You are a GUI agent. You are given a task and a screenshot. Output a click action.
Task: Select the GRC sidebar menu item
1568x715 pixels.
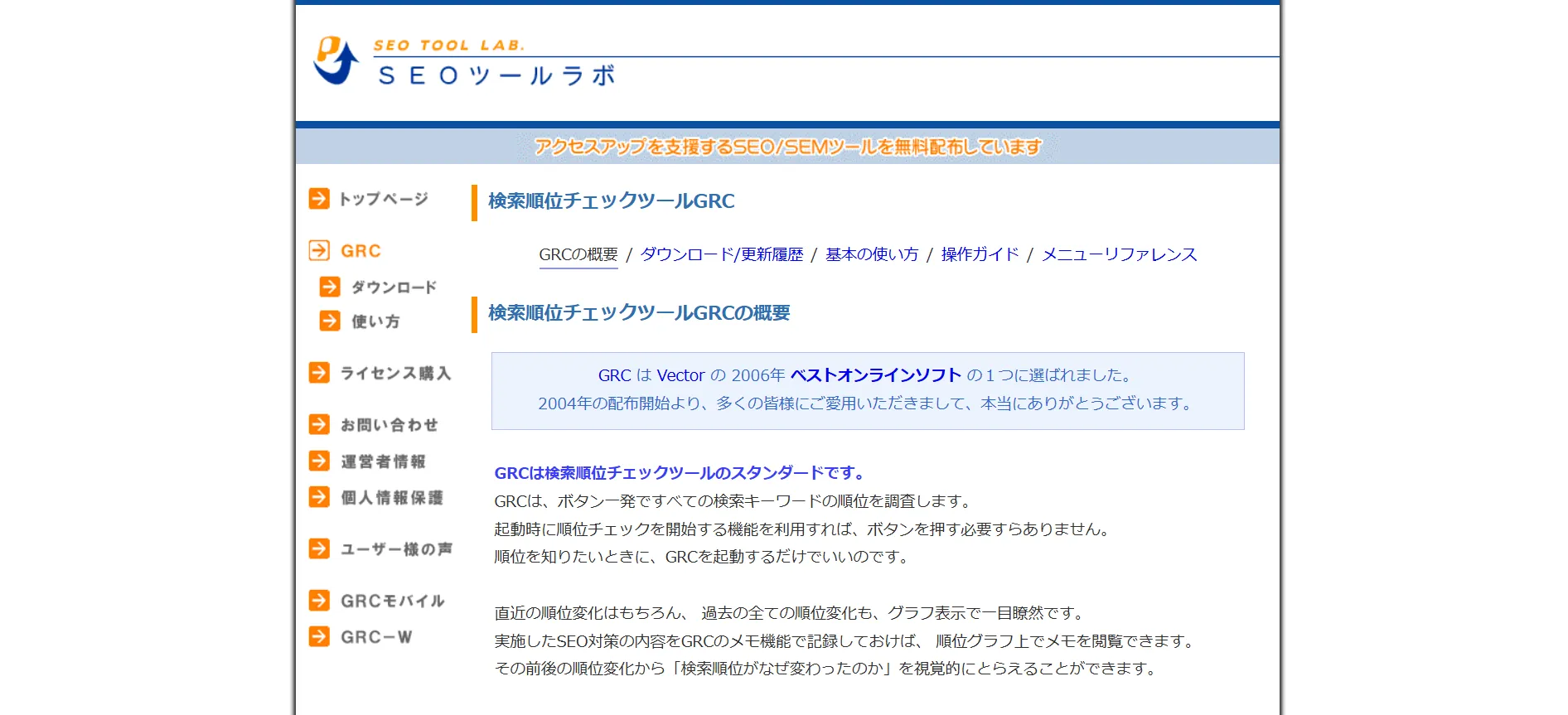pos(361,250)
